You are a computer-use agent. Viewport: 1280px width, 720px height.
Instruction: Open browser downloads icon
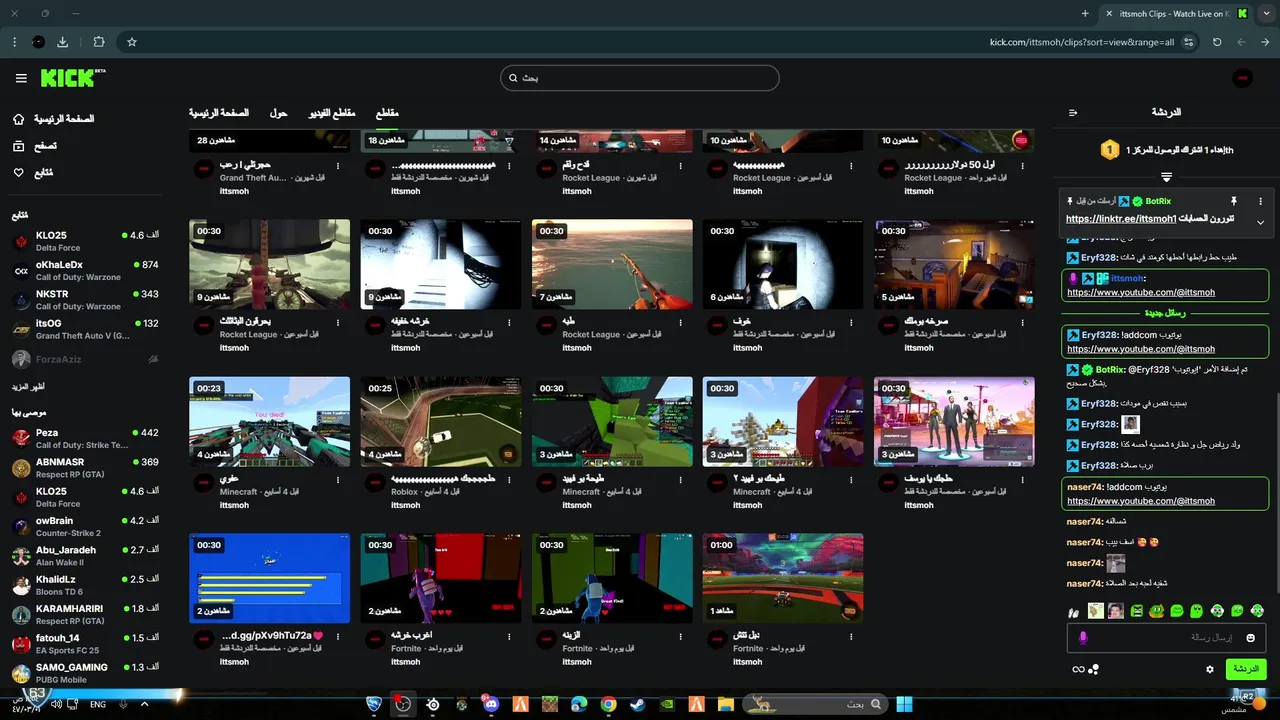coord(63,42)
